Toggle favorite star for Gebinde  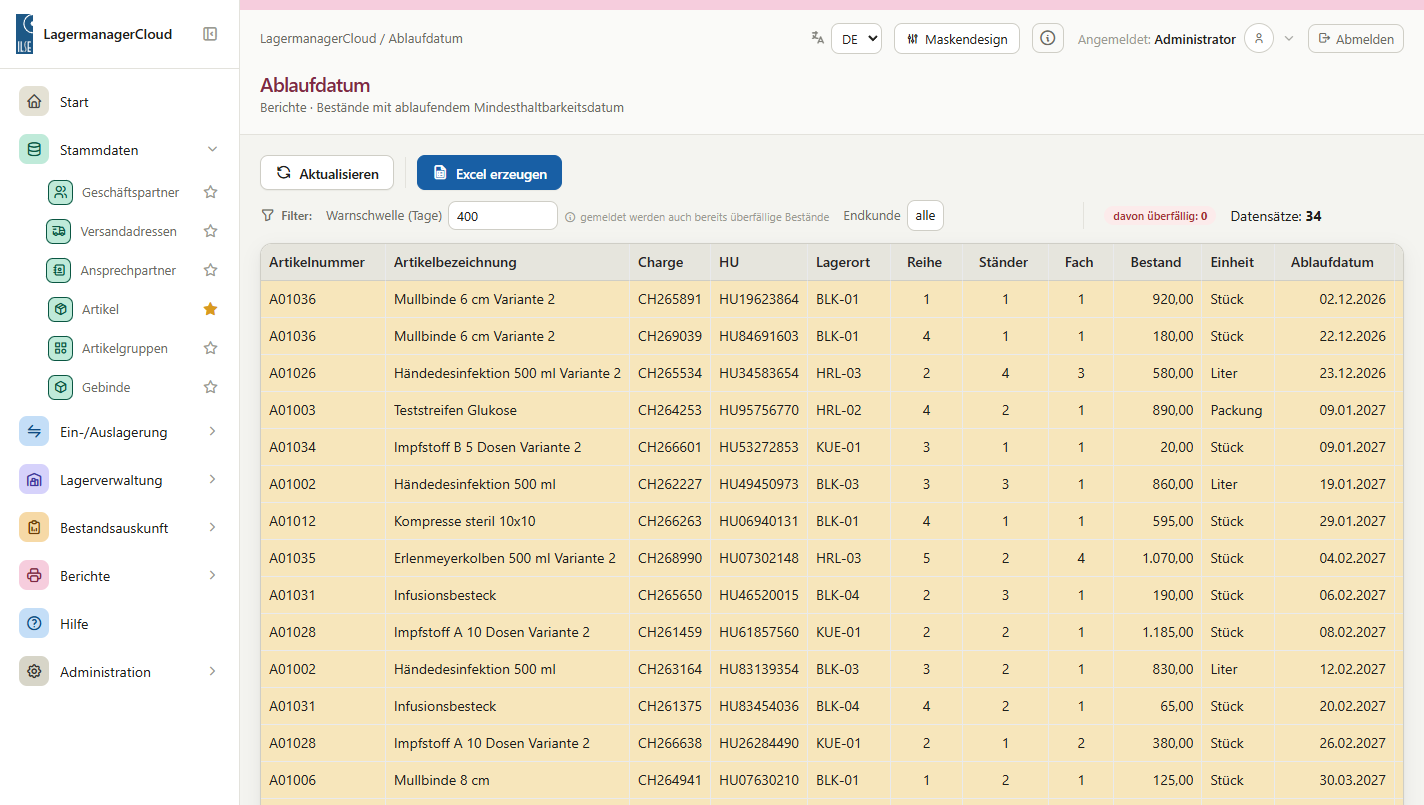210,387
